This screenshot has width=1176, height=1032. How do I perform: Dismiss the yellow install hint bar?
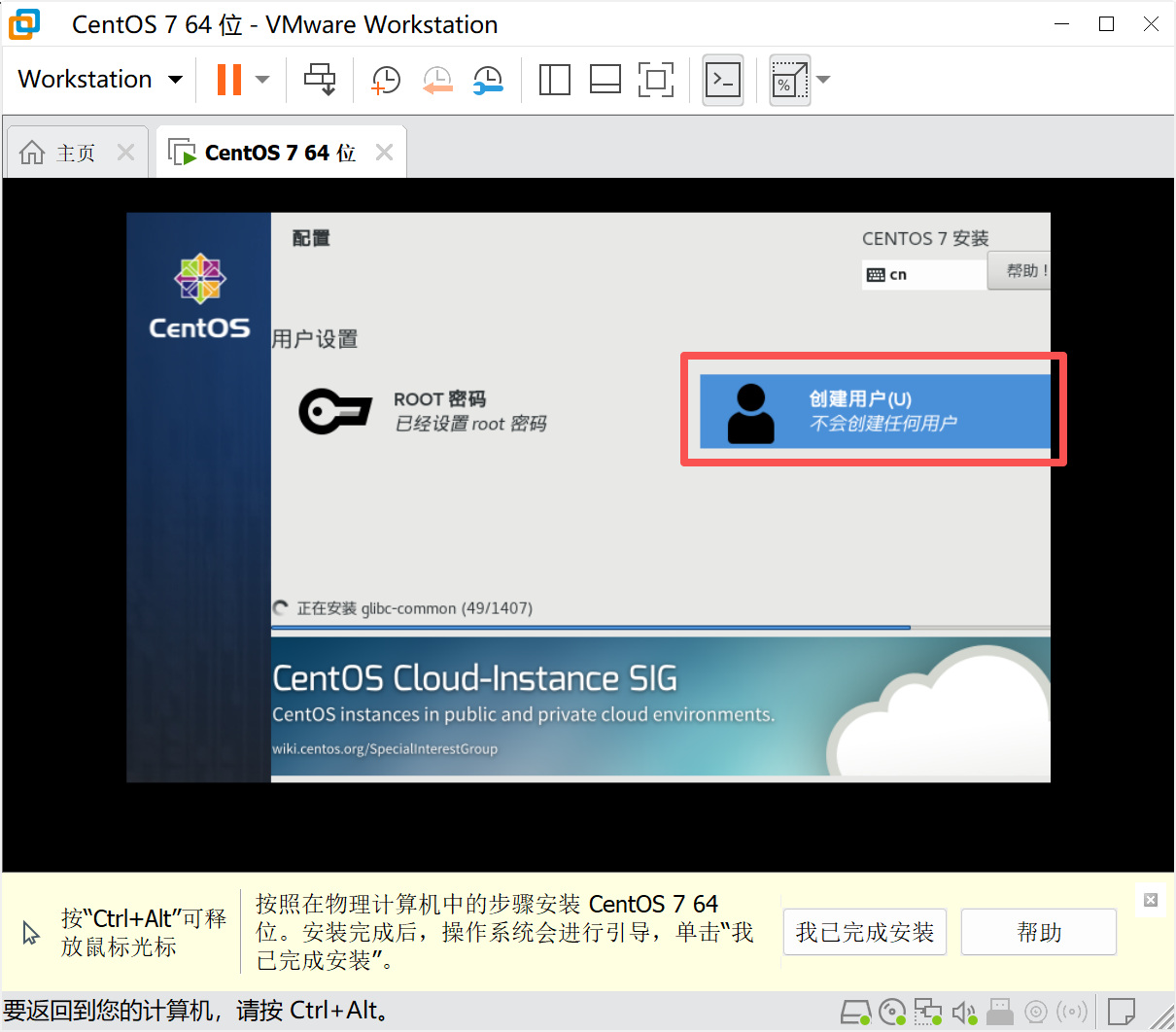click(1151, 900)
